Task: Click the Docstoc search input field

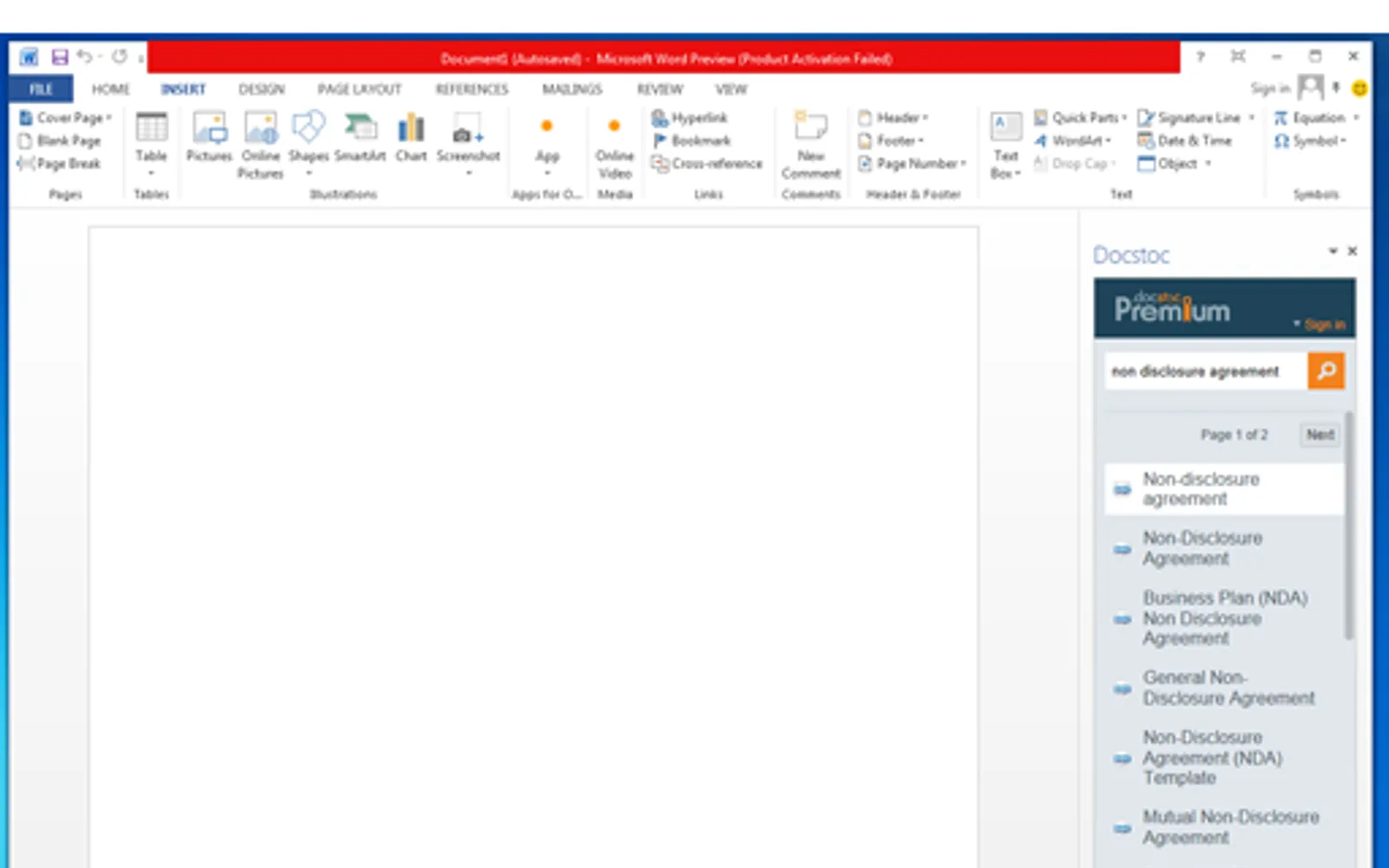Action: 1206,371
